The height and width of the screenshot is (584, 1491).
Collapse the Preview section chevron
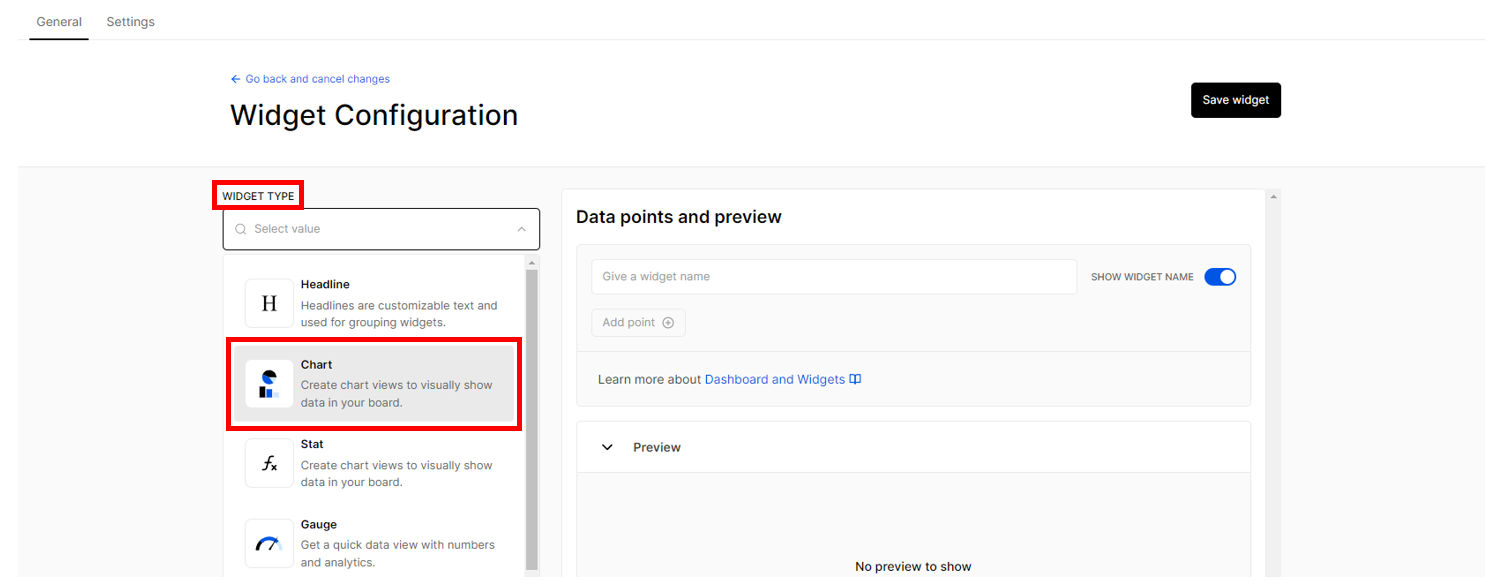607,447
